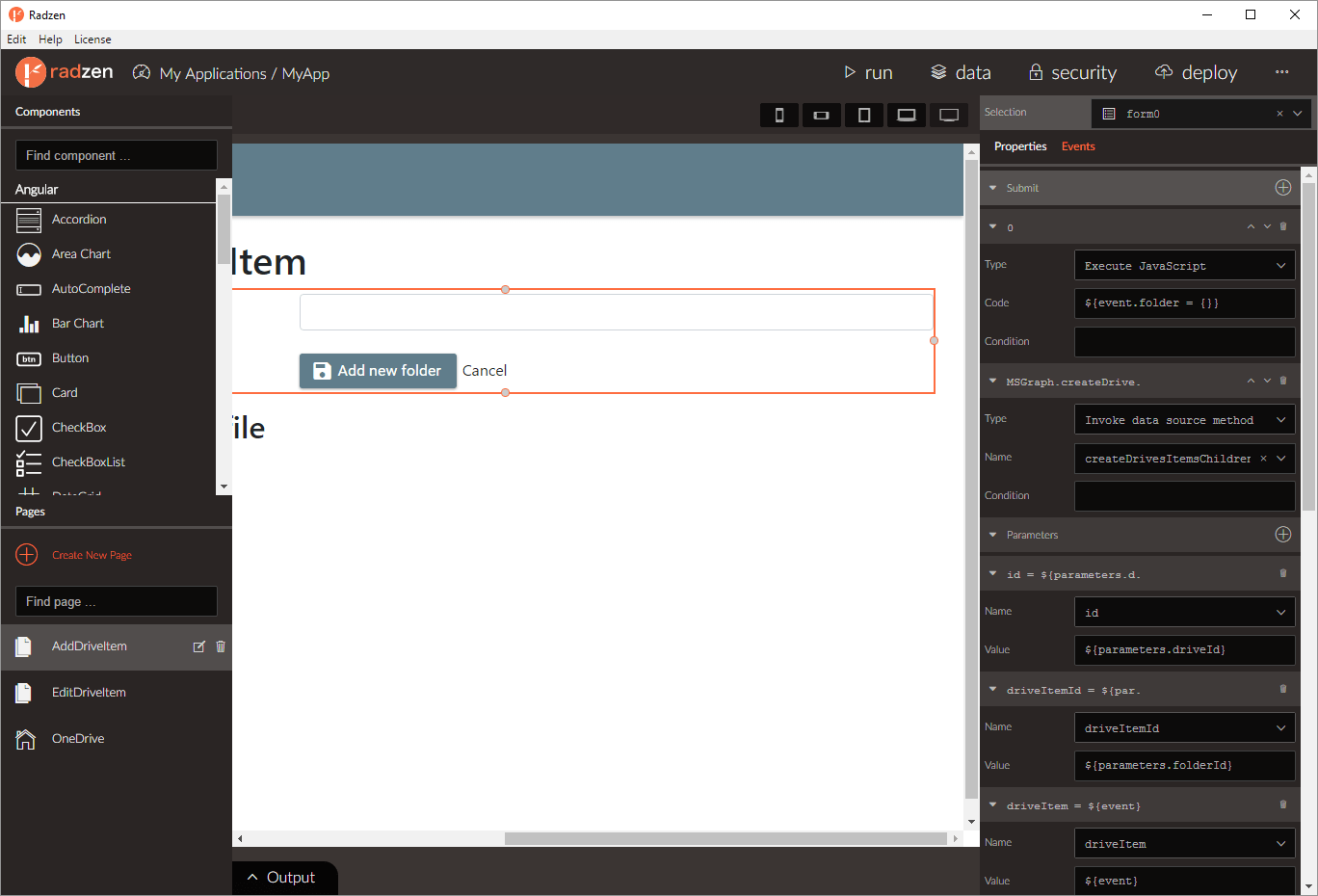Click the Add new folder button

[378, 371]
